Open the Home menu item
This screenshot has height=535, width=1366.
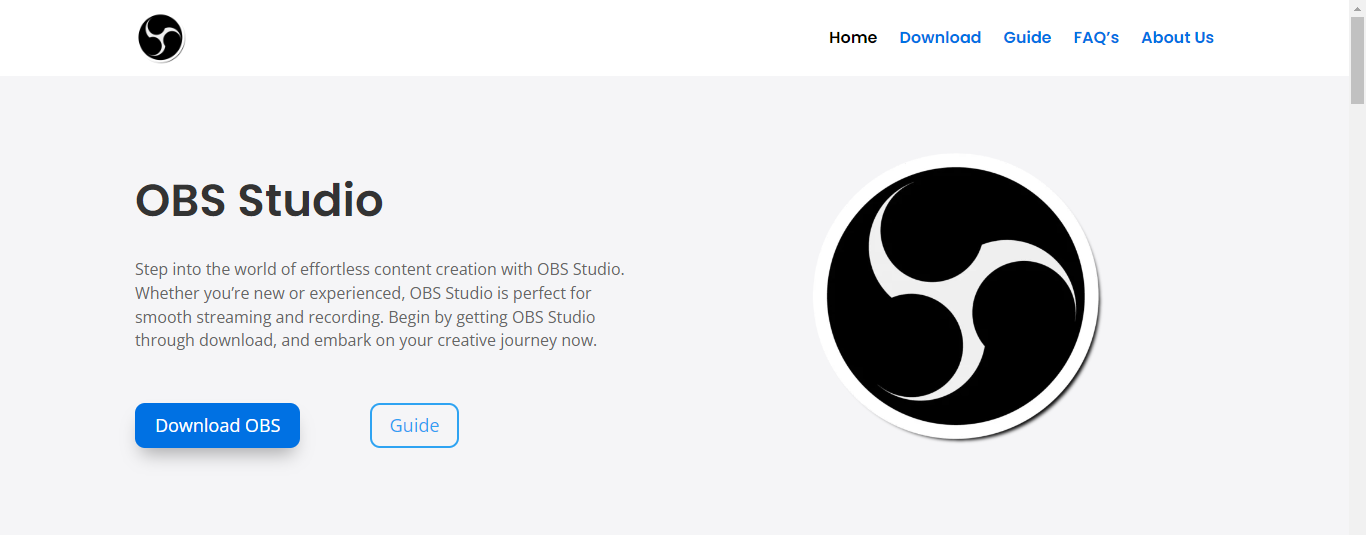pos(853,38)
